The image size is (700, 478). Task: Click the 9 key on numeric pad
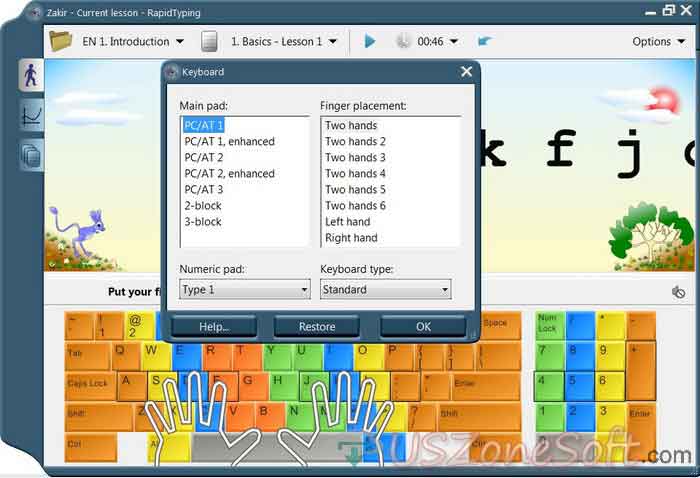[x=610, y=357]
